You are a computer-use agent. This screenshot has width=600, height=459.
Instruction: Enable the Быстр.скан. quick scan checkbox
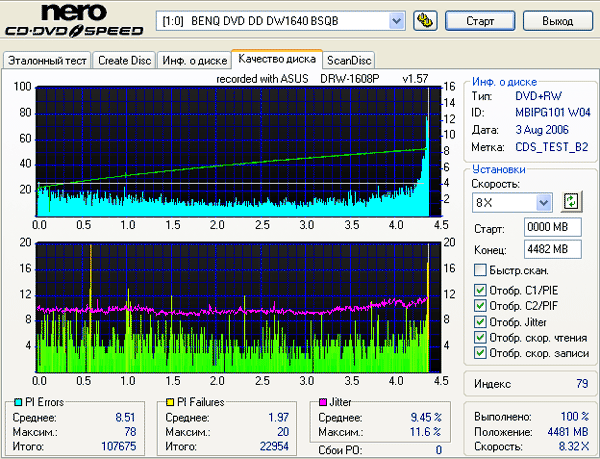point(481,270)
